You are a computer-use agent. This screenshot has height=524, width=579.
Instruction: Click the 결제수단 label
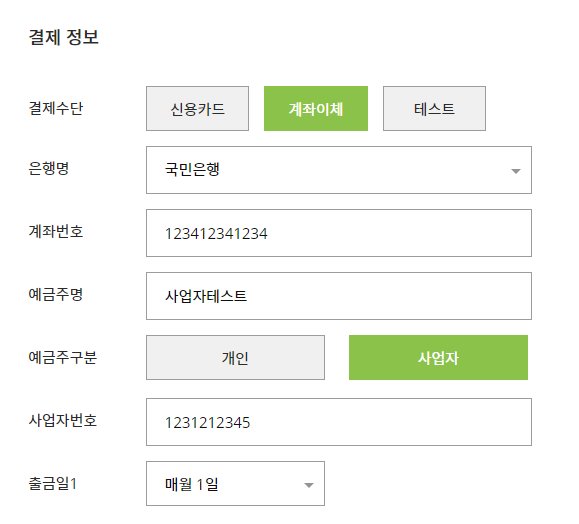click(56, 108)
